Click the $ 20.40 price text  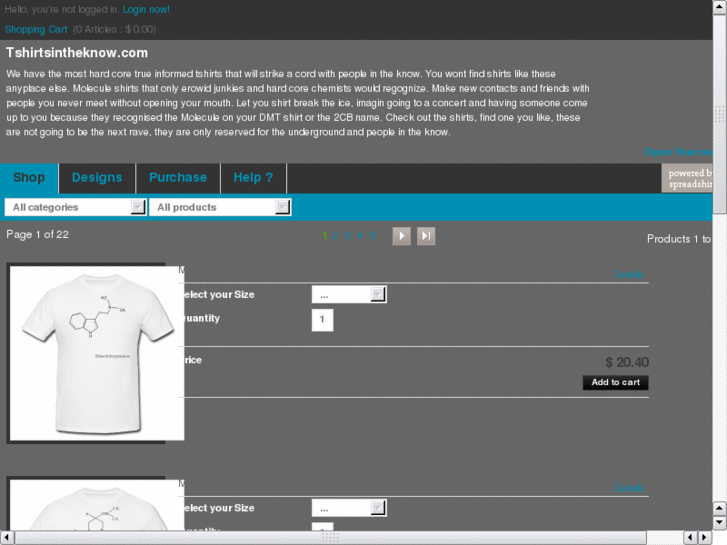point(627,362)
